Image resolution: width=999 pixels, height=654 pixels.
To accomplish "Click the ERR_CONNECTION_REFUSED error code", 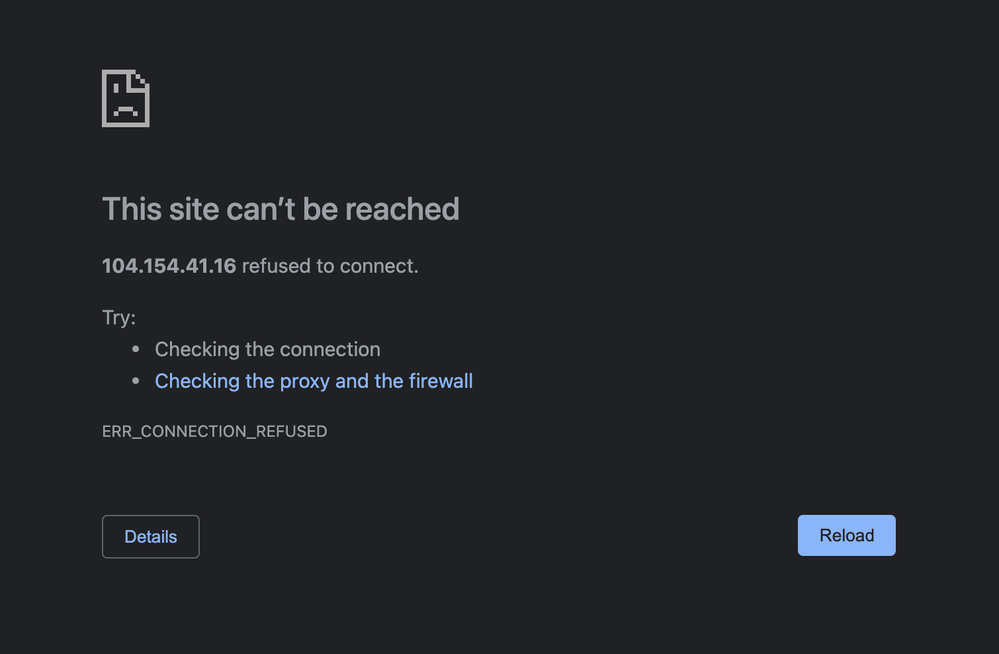I will tap(215, 432).
